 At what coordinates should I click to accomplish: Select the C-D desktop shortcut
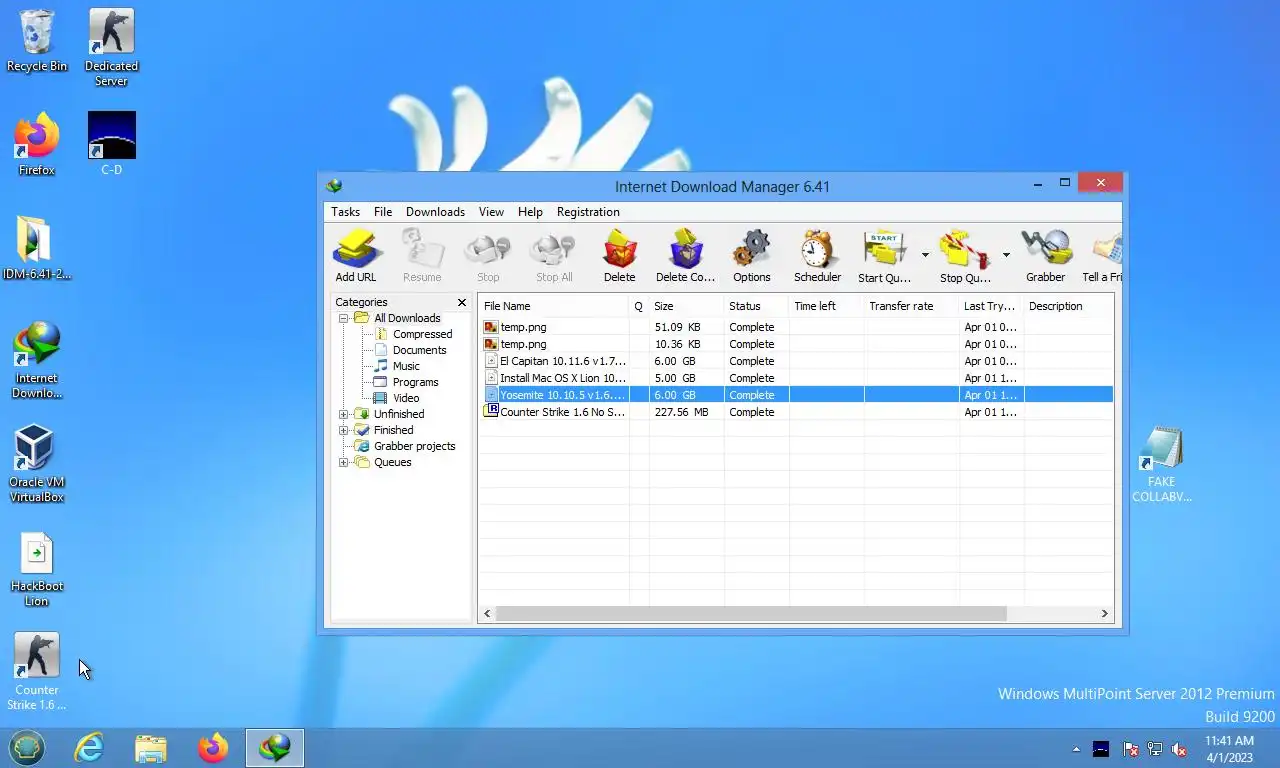(x=111, y=144)
